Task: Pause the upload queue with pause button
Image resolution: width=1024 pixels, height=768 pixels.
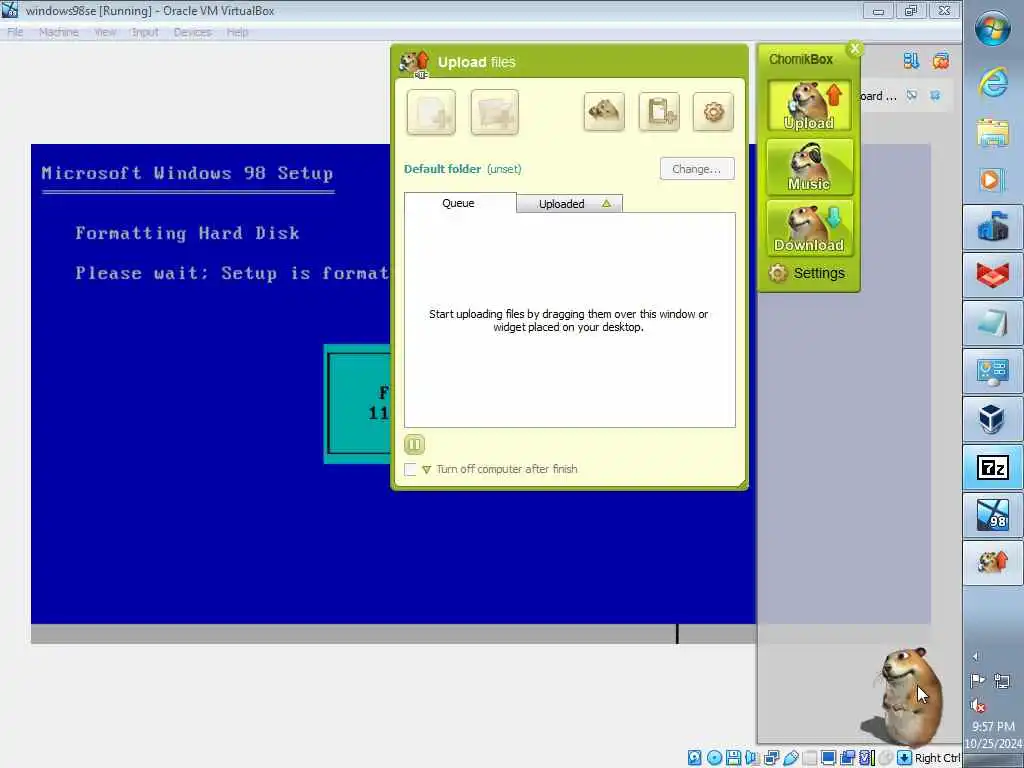Action: pyautogui.click(x=414, y=445)
